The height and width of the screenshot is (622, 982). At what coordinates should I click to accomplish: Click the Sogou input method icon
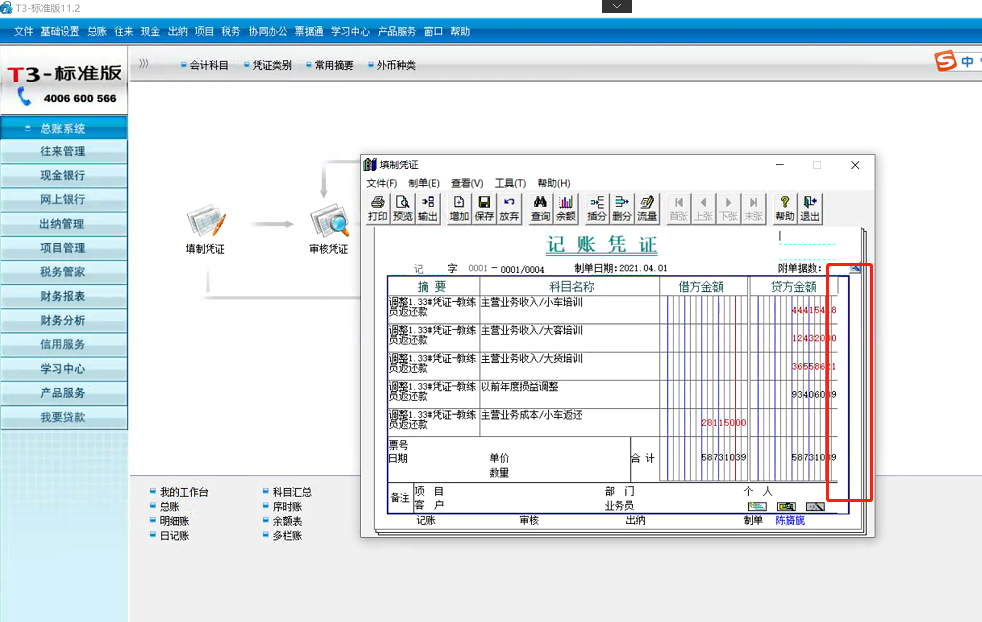[945, 61]
